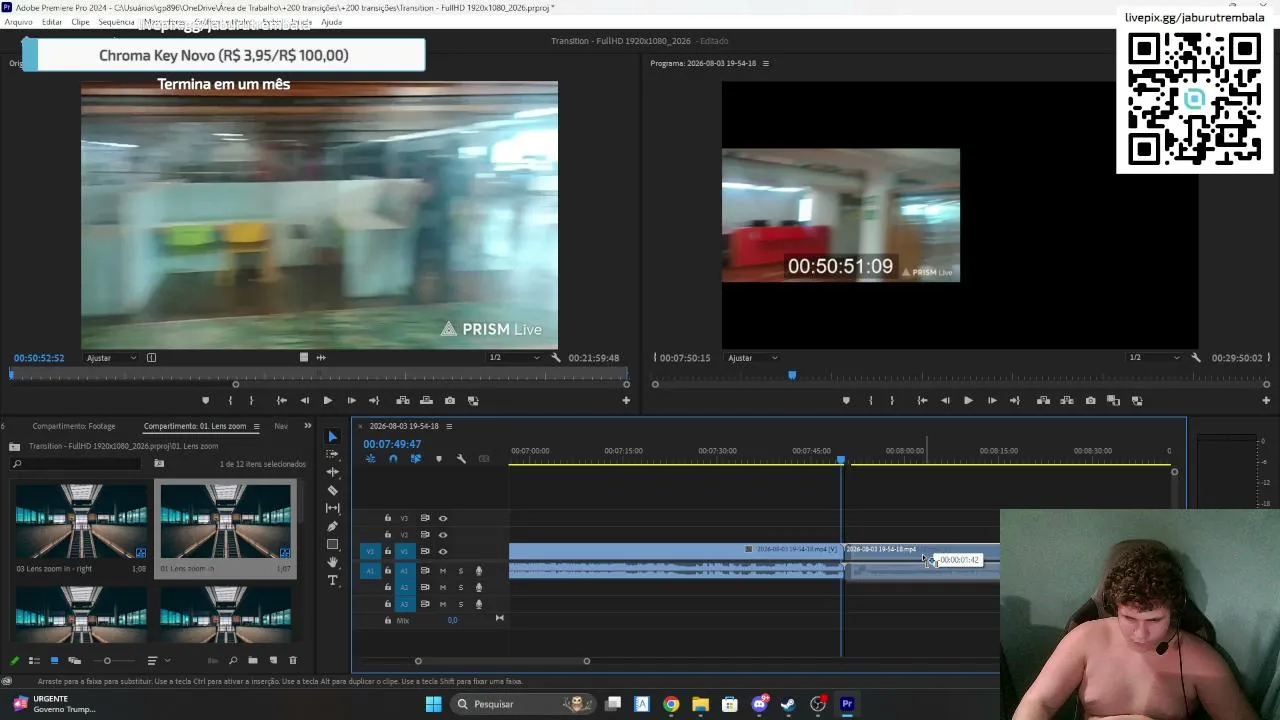
Task: Select the Razor tool
Action: [x=333, y=490]
